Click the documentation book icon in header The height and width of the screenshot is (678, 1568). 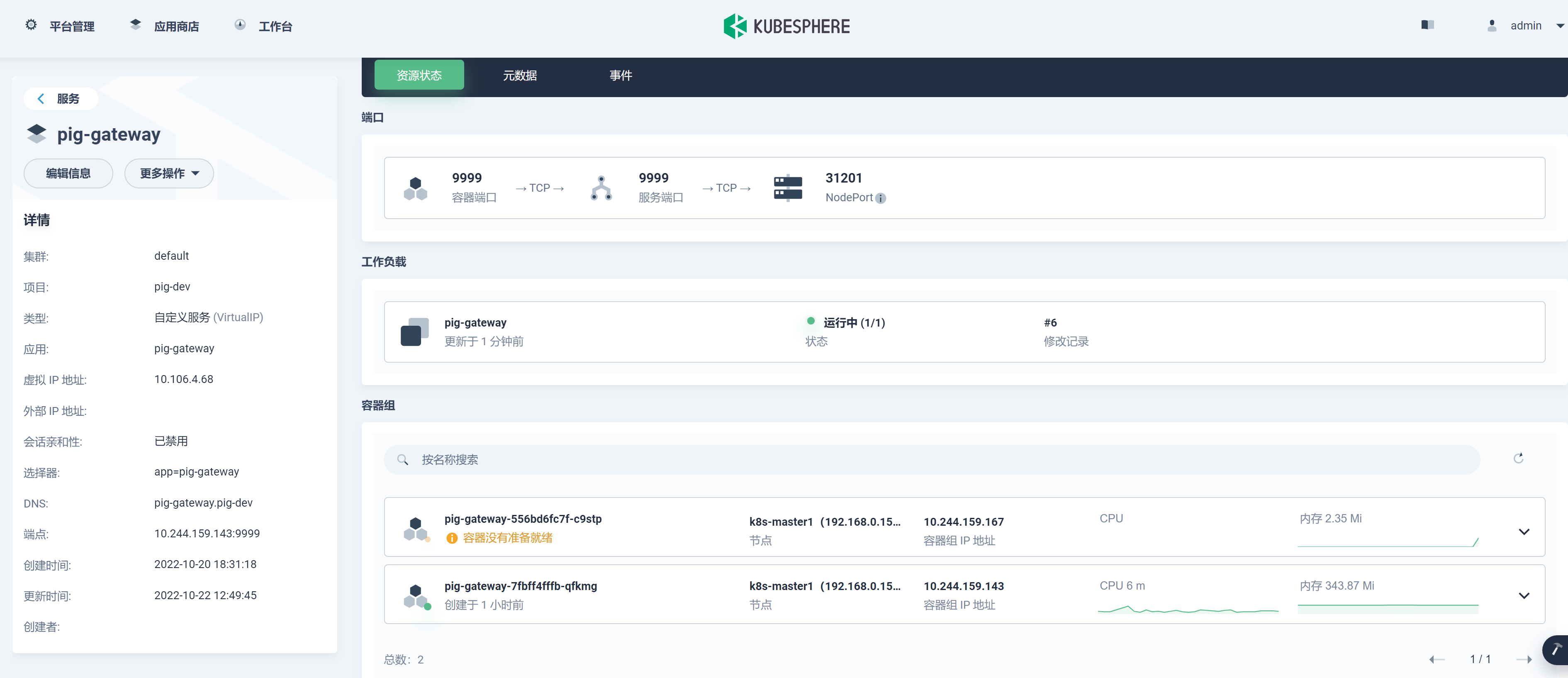pyautogui.click(x=1427, y=25)
